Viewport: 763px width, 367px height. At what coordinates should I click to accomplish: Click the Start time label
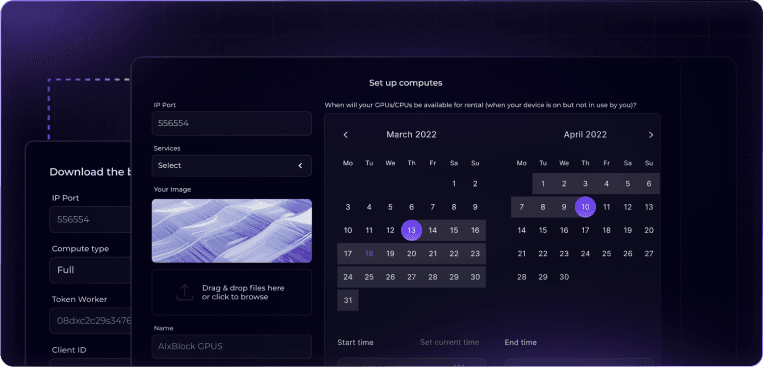coord(355,342)
